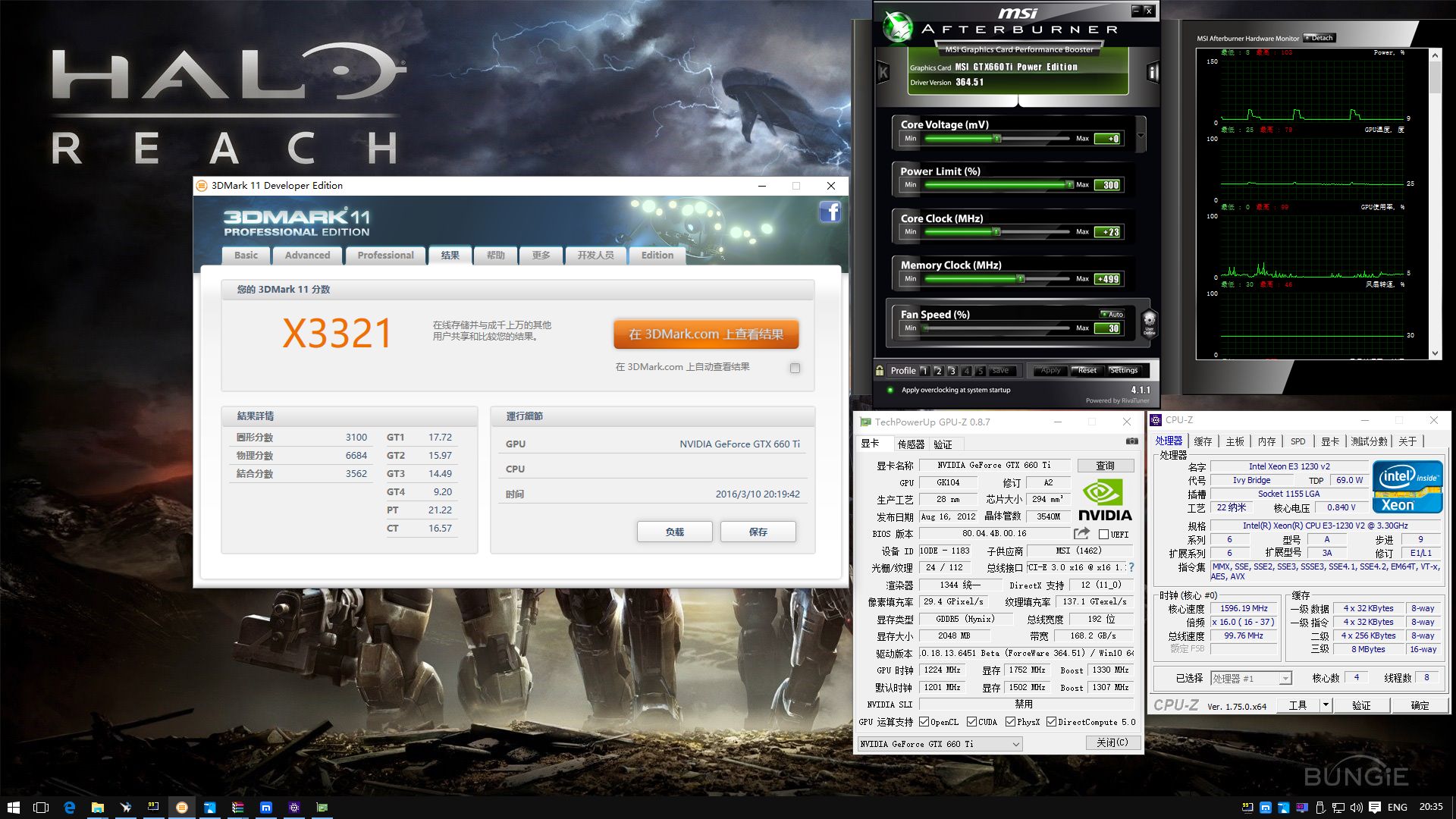Viewport: 1456px width, 819px height.
Task: Open the GPU selection dropdown in GPU-Z
Action: [1015, 745]
